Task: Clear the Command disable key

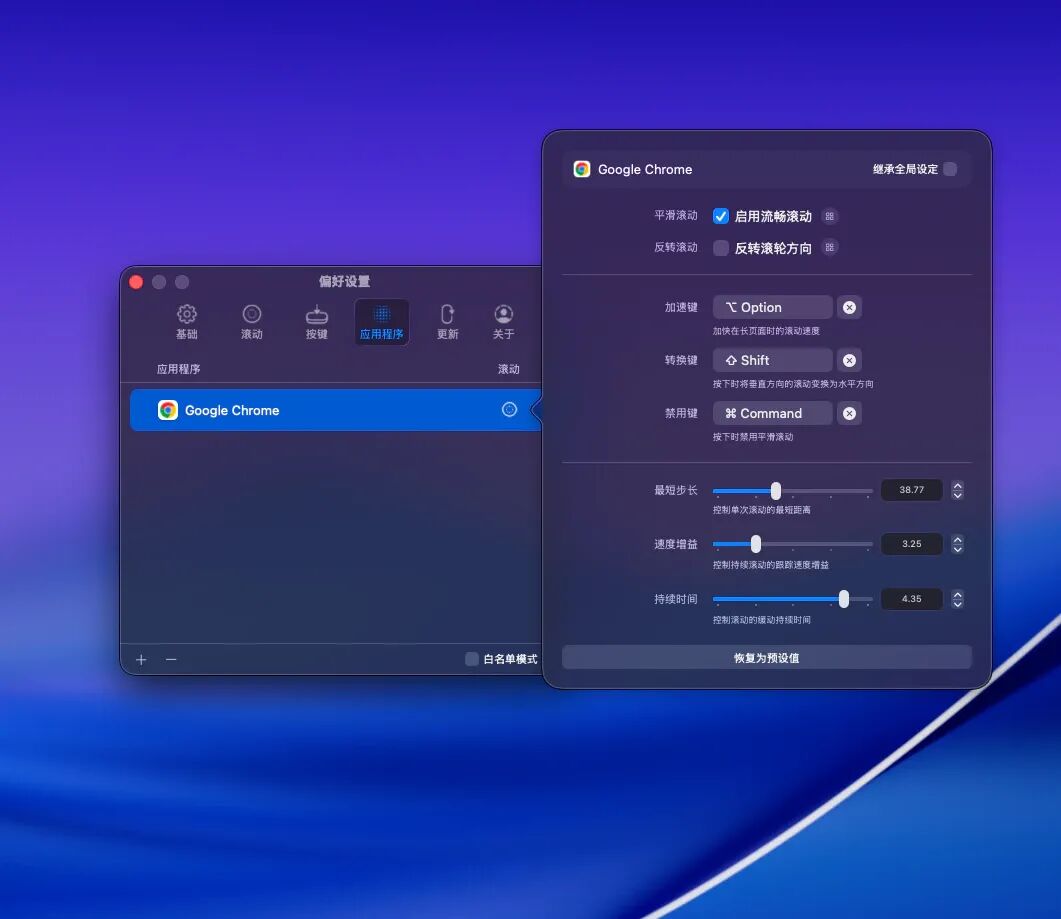Action: tap(849, 413)
